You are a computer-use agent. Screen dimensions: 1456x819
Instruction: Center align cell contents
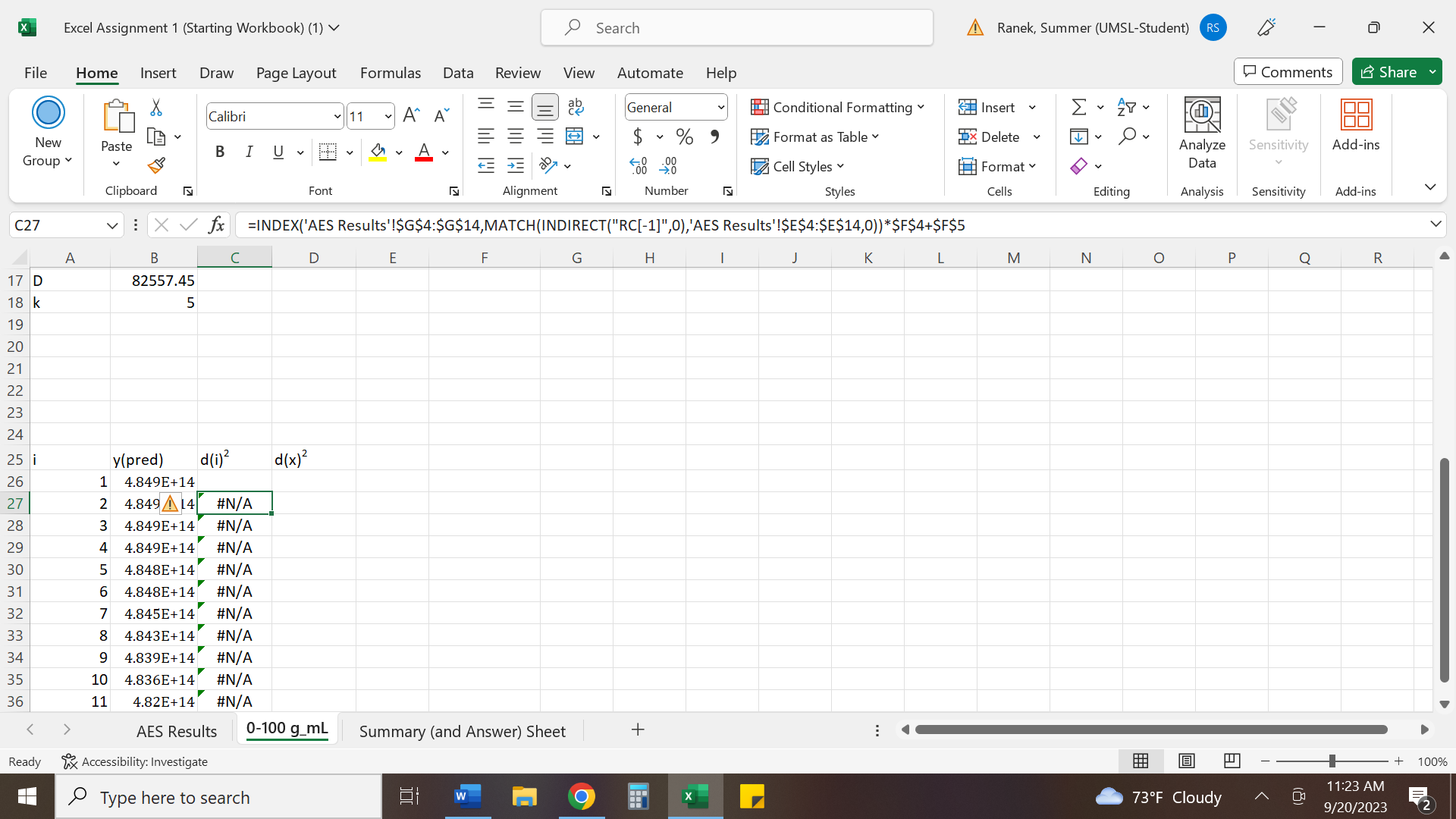tap(516, 136)
